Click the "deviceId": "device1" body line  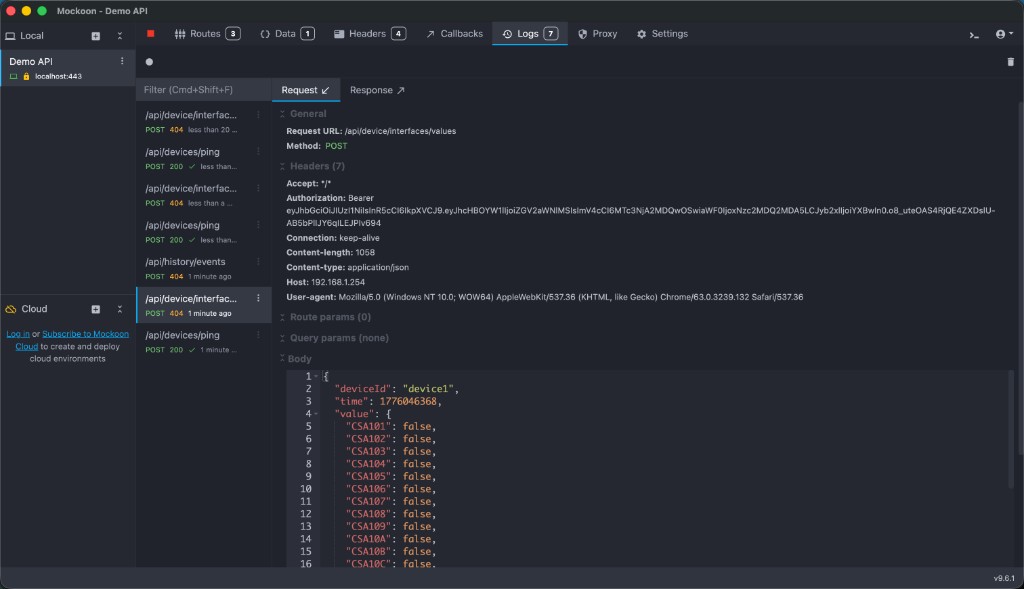397,389
